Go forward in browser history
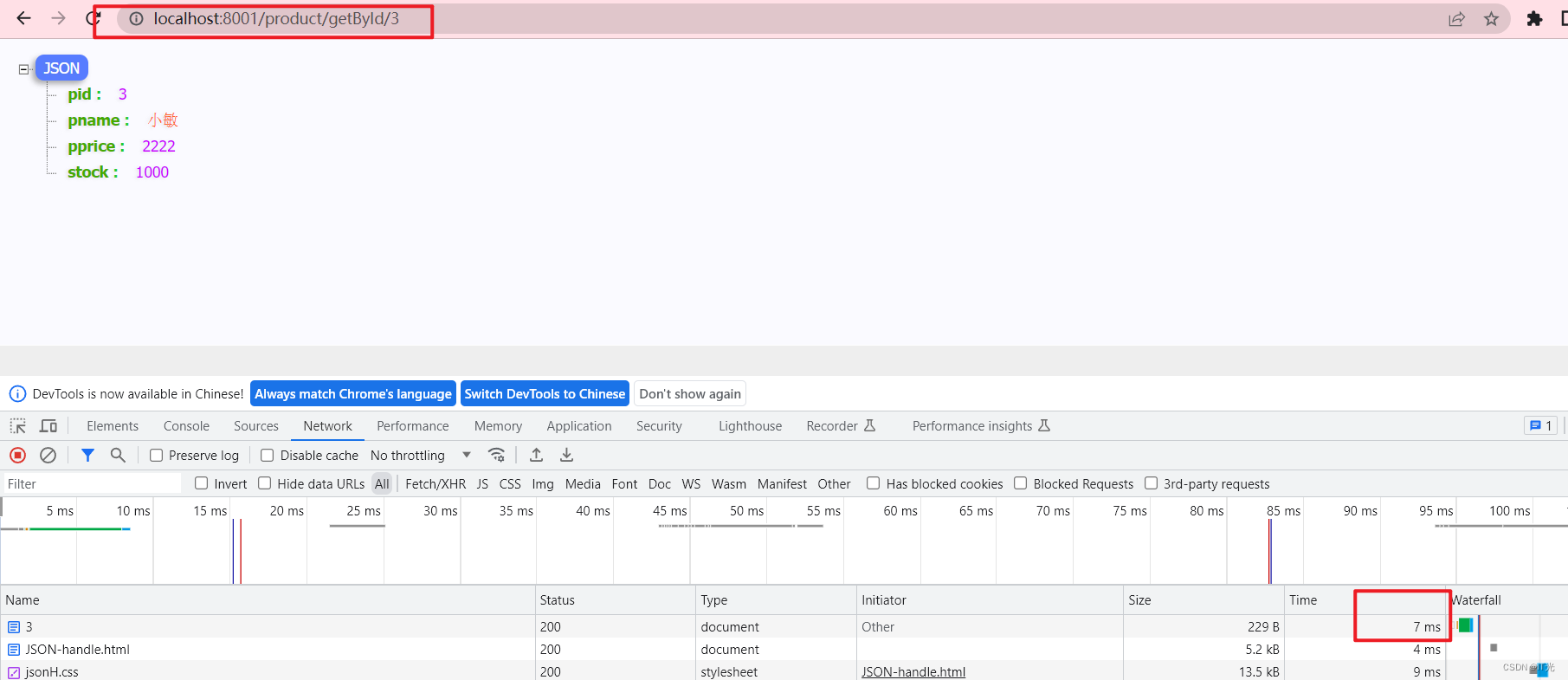 (58, 18)
